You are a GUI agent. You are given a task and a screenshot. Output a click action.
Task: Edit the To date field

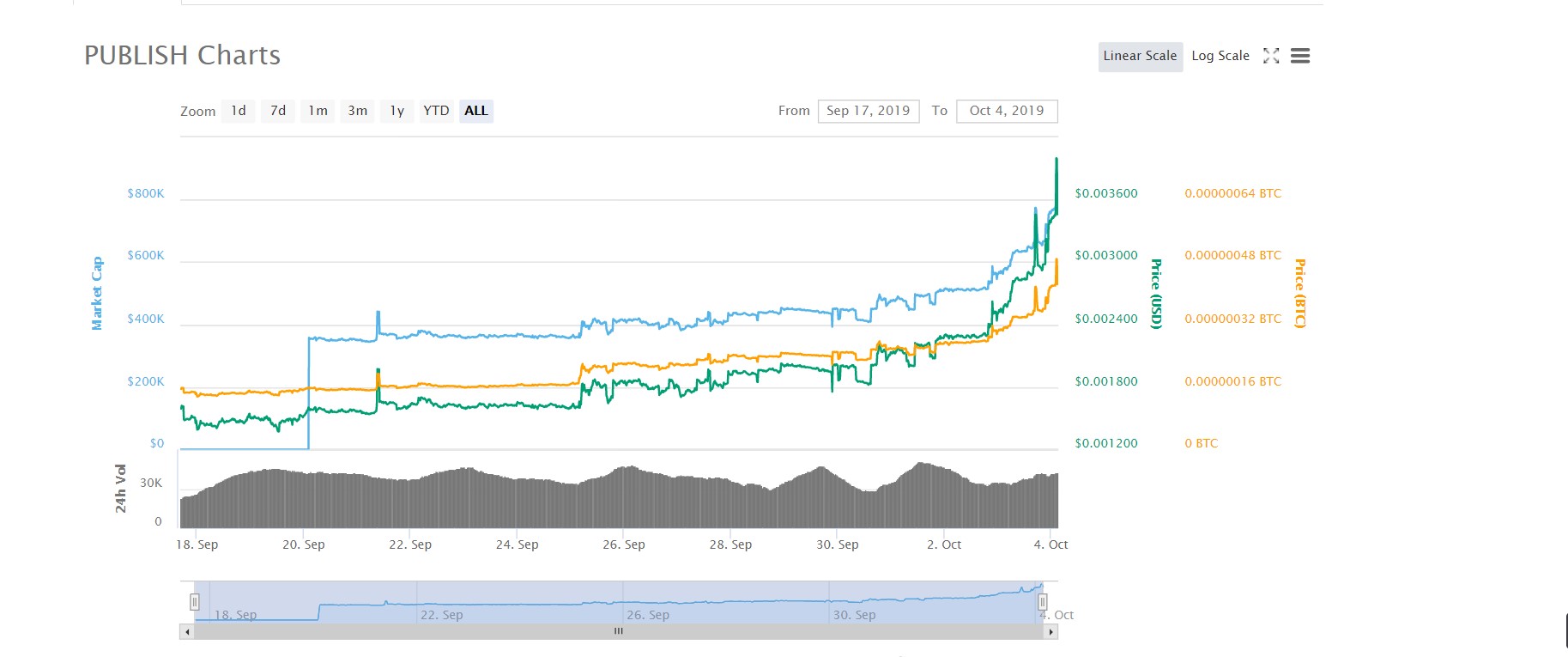coord(1007,111)
